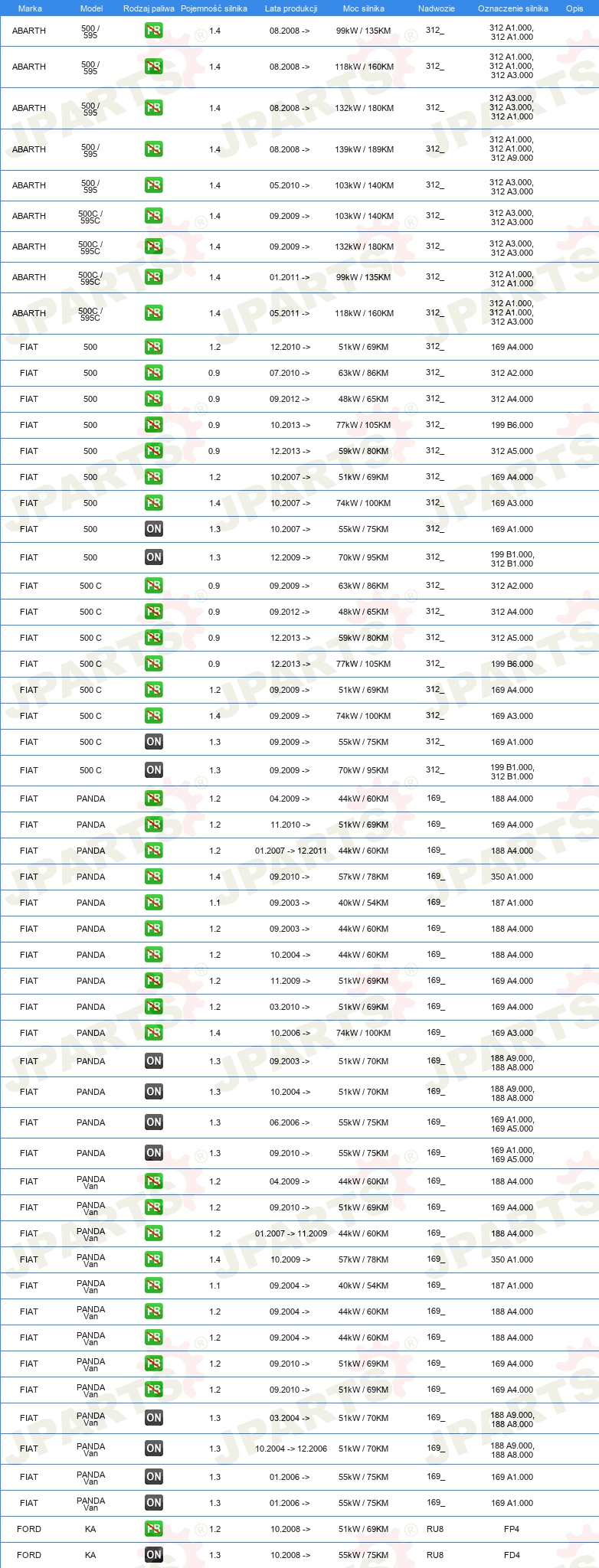
Task: Click PB icon in FIAT PANDA 01.2007 -> 12.2011 row
Action: click(x=153, y=851)
